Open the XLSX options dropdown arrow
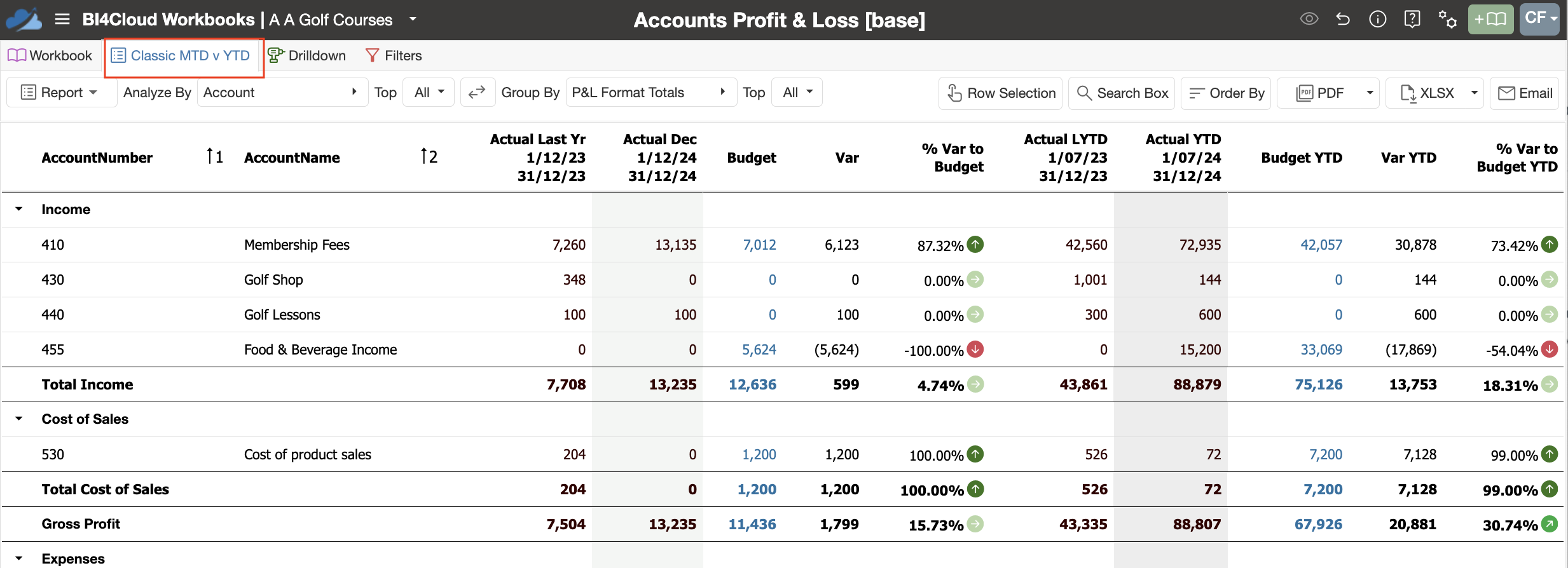Screen dimensions: 1568x568 point(1474,93)
